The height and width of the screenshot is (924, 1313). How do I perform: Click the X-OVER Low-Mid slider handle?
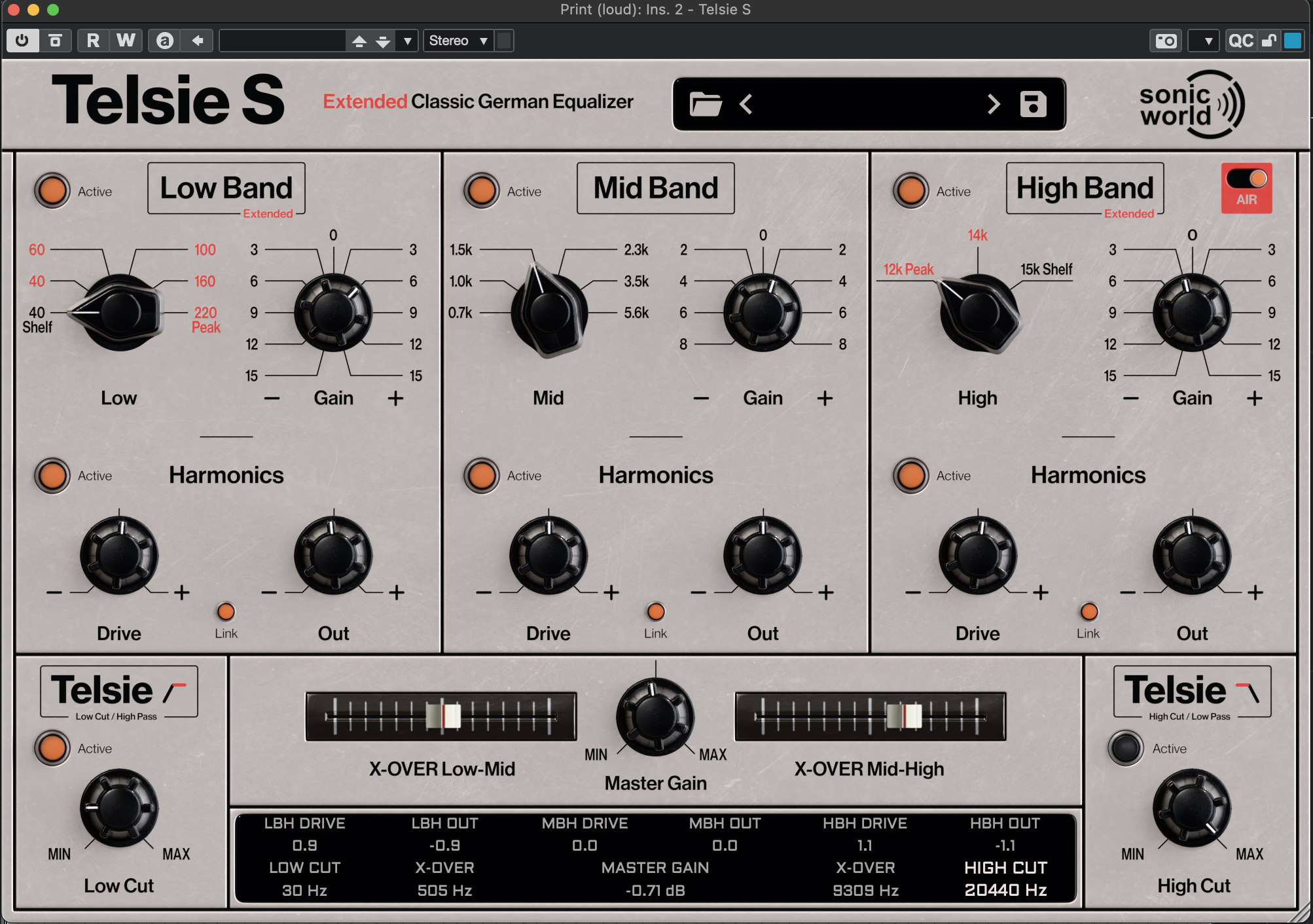[444, 715]
